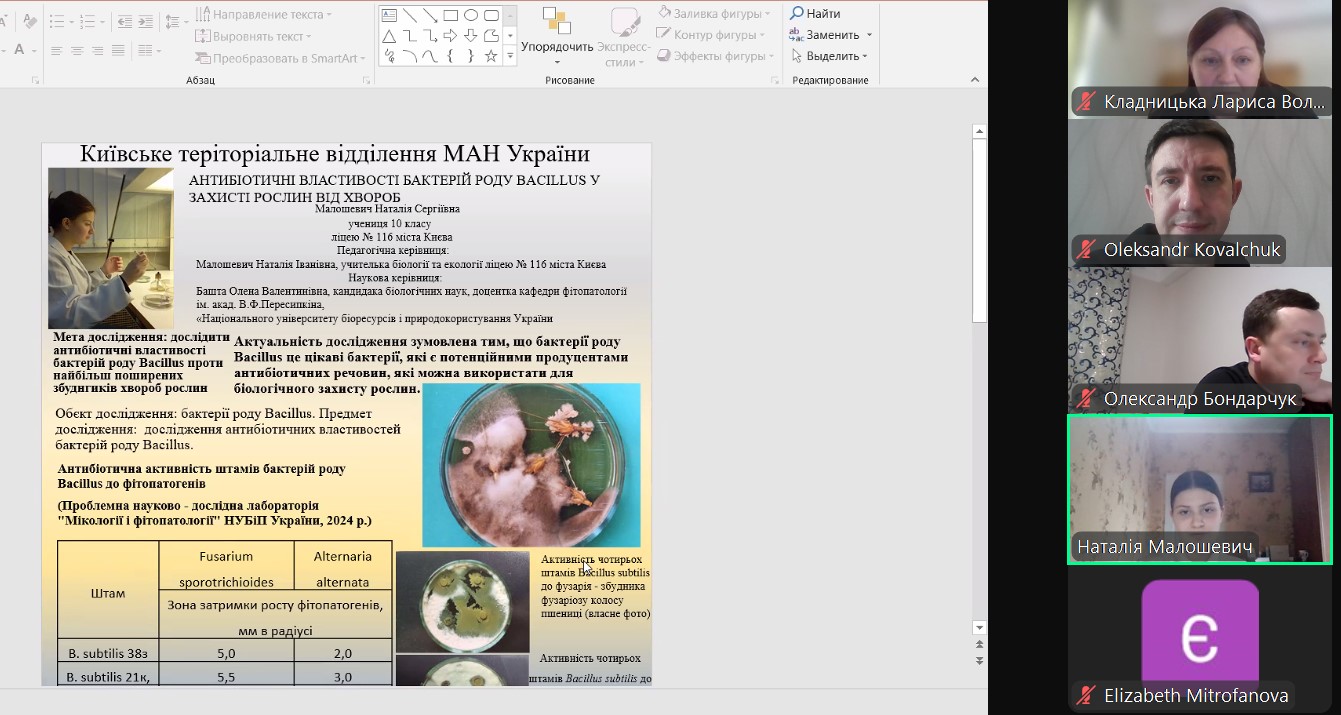
Task: Expand the shapes gallery with the More arrow
Action: point(510,57)
